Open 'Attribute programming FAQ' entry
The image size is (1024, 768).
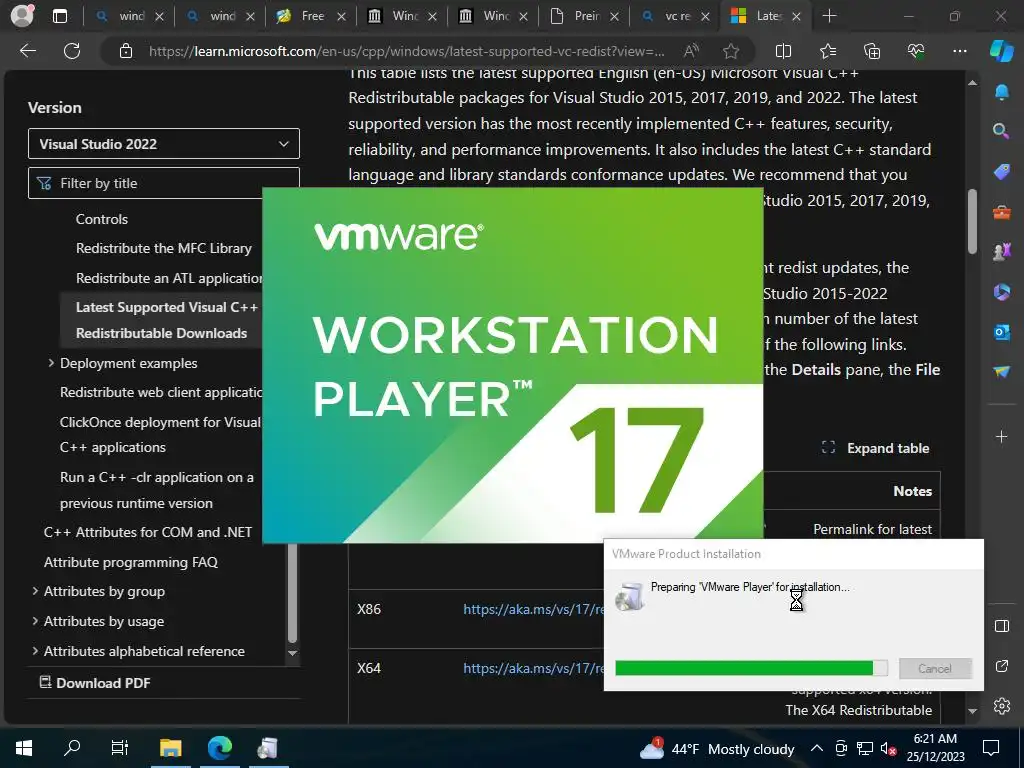point(131,562)
